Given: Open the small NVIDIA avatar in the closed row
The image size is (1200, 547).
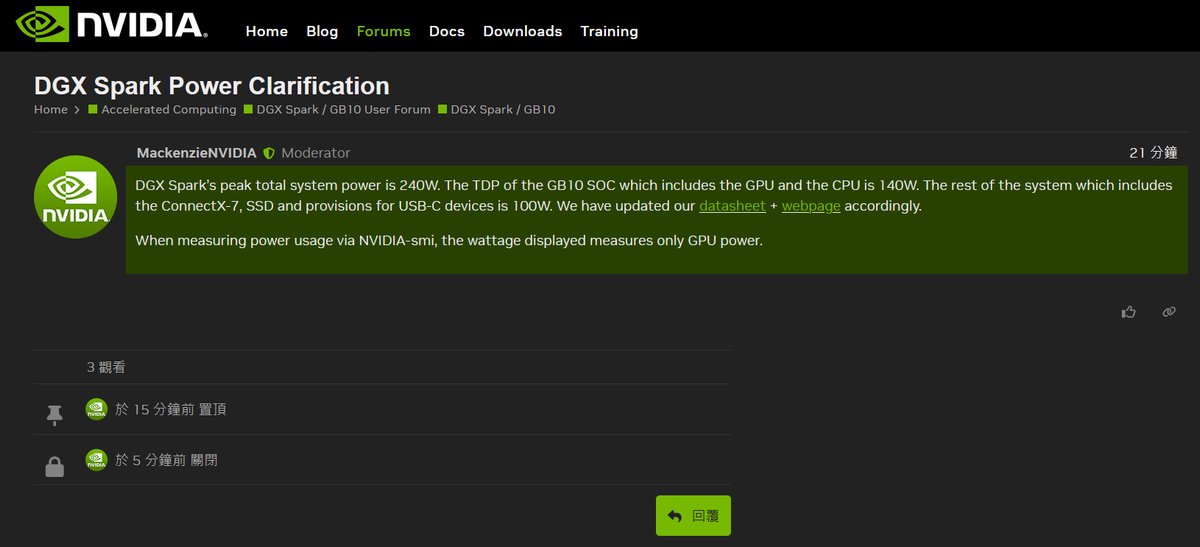Looking at the screenshot, I should (96, 460).
